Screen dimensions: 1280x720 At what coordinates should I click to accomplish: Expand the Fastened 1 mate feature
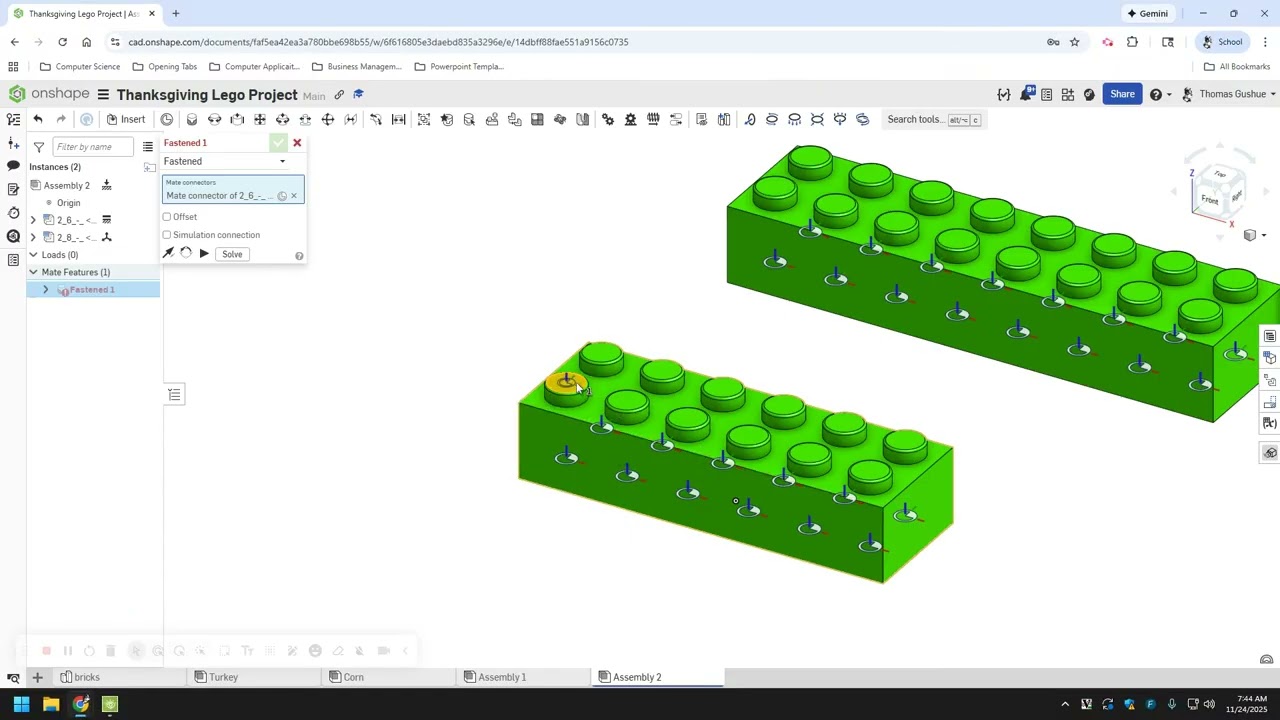coord(45,290)
